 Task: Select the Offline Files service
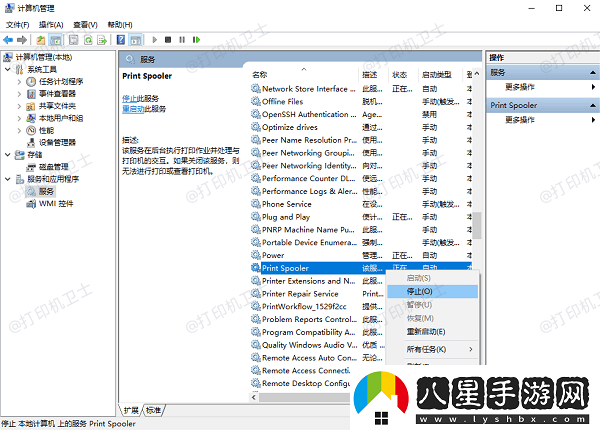[x=361, y=102]
